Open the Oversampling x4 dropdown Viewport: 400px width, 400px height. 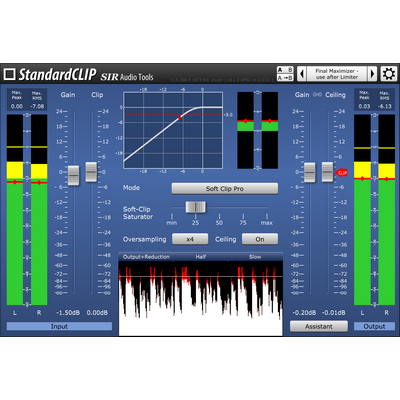click(190, 239)
